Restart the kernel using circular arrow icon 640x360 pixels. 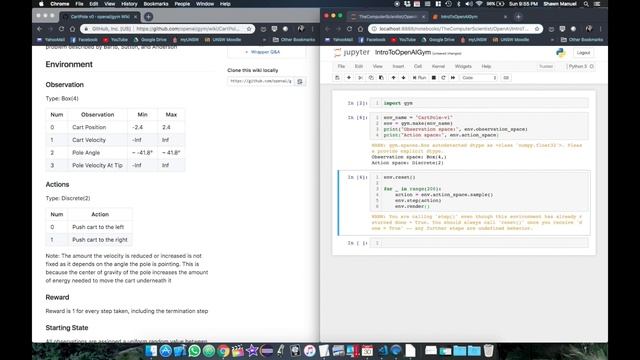(443, 78)
